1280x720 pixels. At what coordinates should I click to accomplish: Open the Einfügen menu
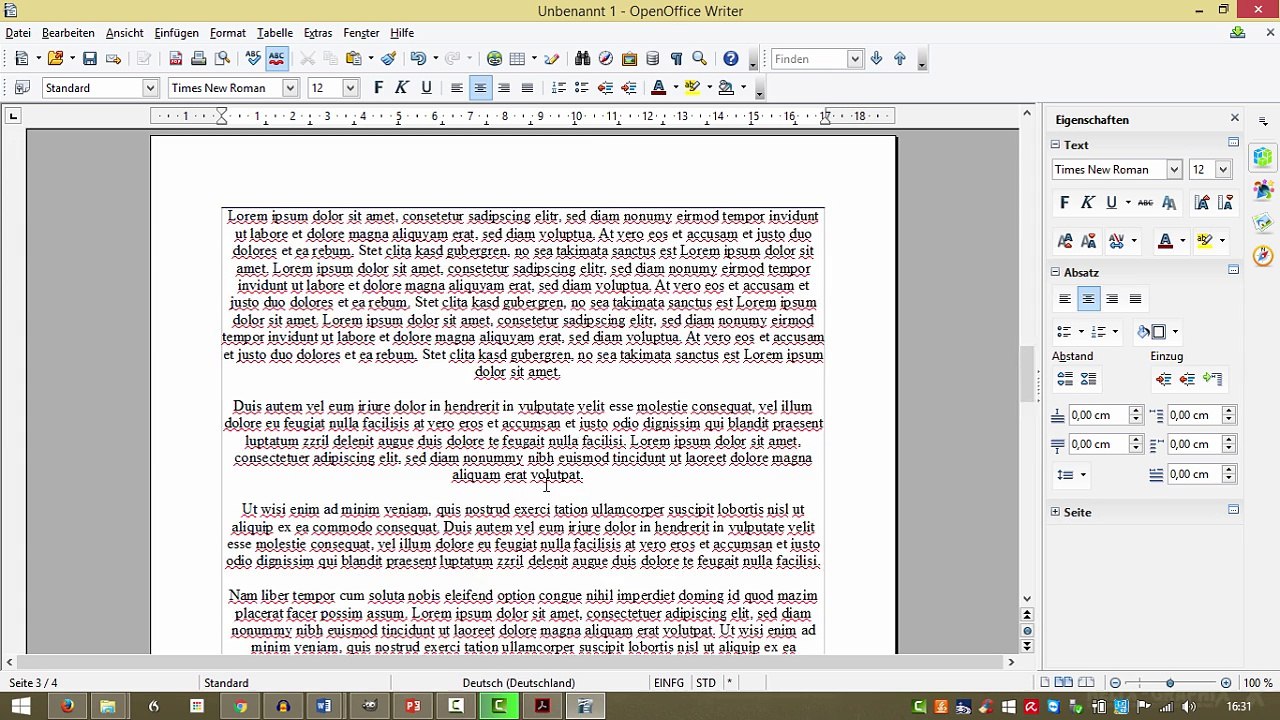[x=176, y=33]
